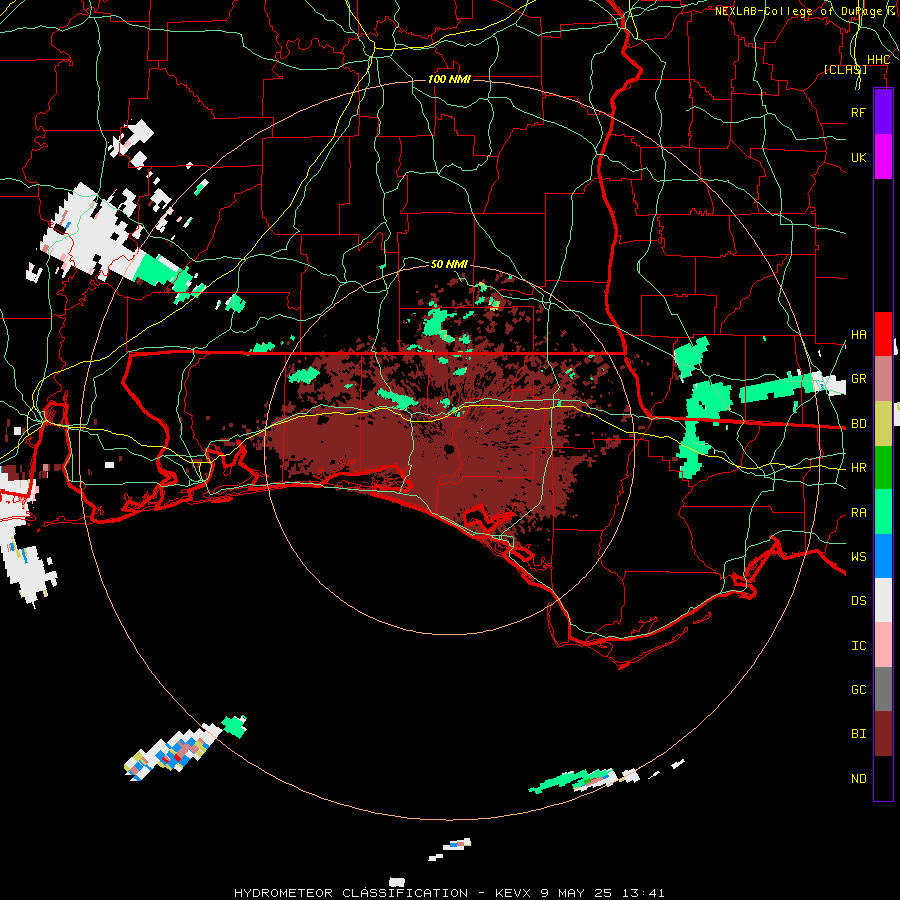The image size is (900, 900).
Task: Click the 'HR' legend label
Action: coord(858,468)
